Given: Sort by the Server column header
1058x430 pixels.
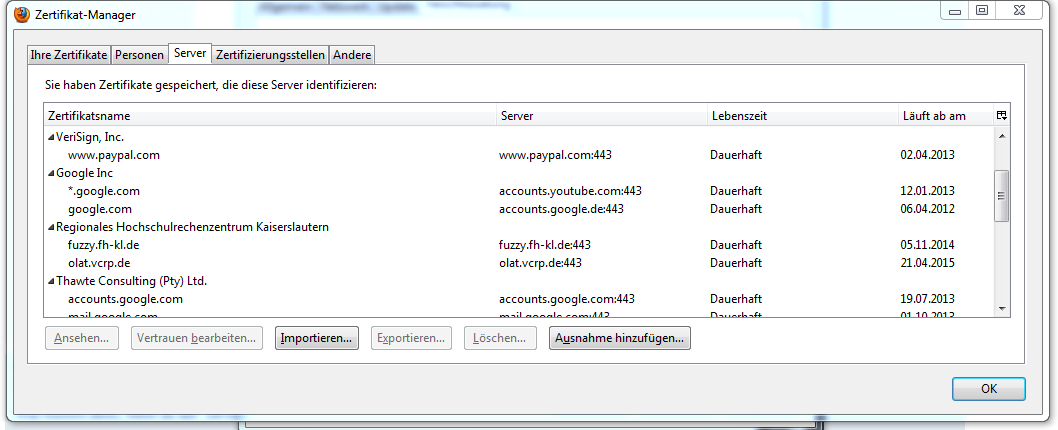Looking at the screenshot, I should click(x=602, y=116).
